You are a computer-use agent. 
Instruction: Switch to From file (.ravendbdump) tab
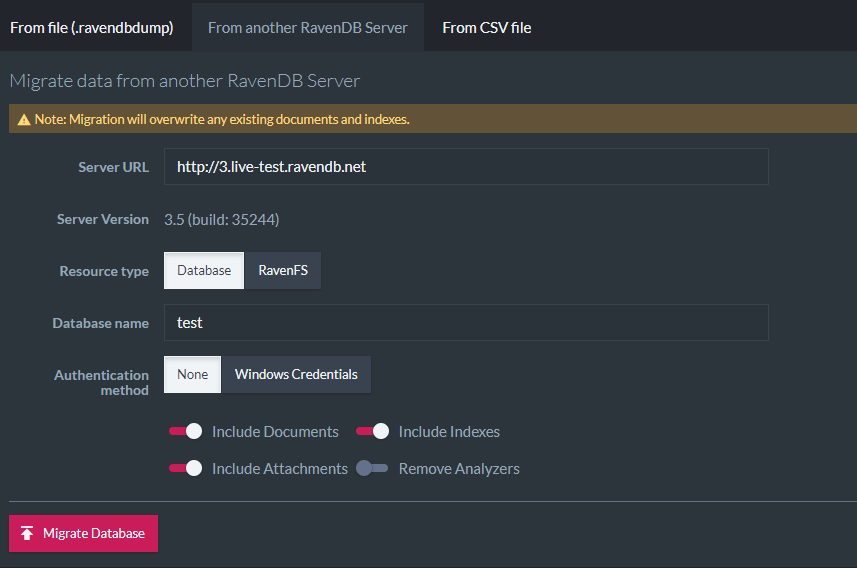pyautogui.click(x=92, y=27)
